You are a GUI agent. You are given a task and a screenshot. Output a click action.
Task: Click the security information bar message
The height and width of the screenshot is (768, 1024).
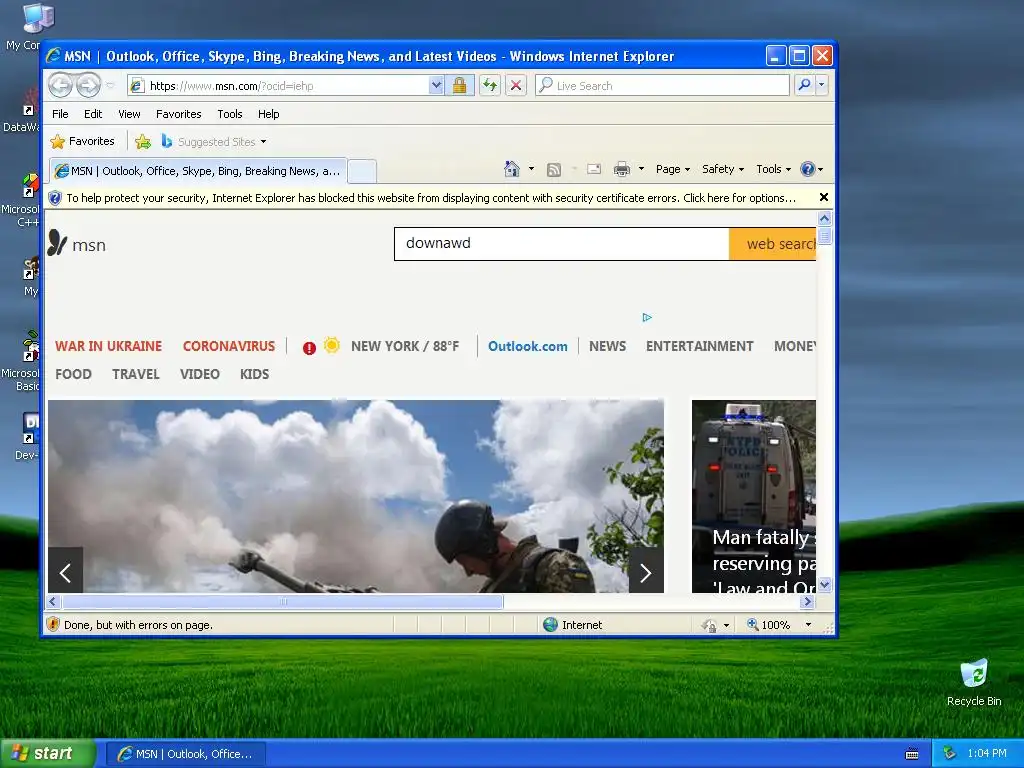point(431,198)
